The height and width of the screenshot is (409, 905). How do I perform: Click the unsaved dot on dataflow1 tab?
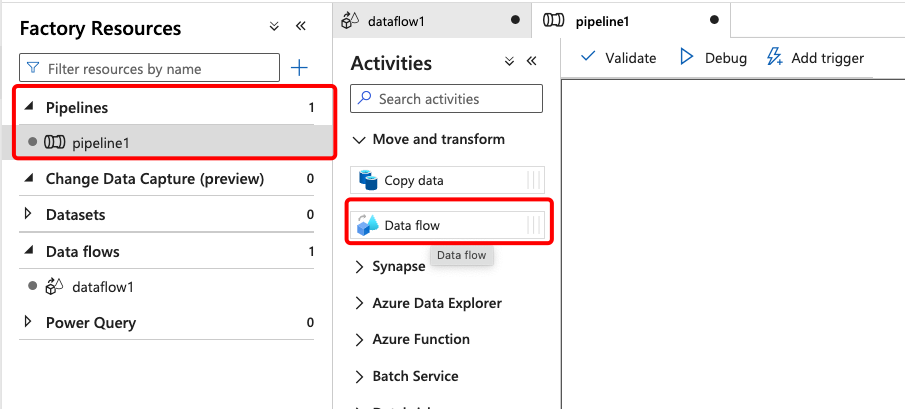(x=515, y=20)
